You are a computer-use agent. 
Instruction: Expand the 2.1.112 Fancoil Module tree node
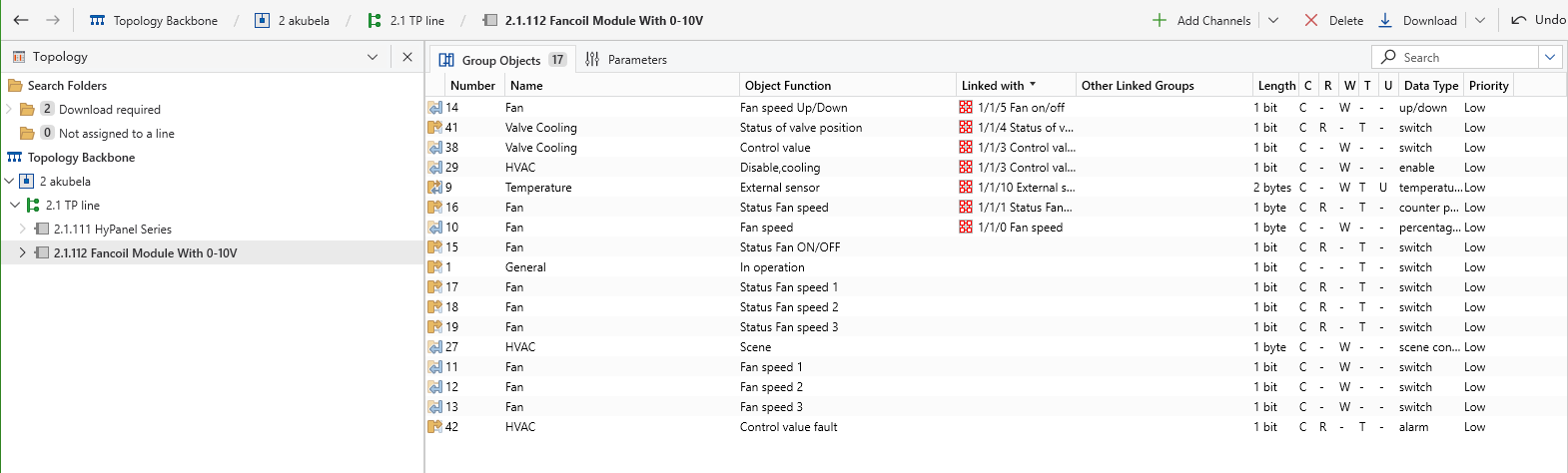coord(23,253)
